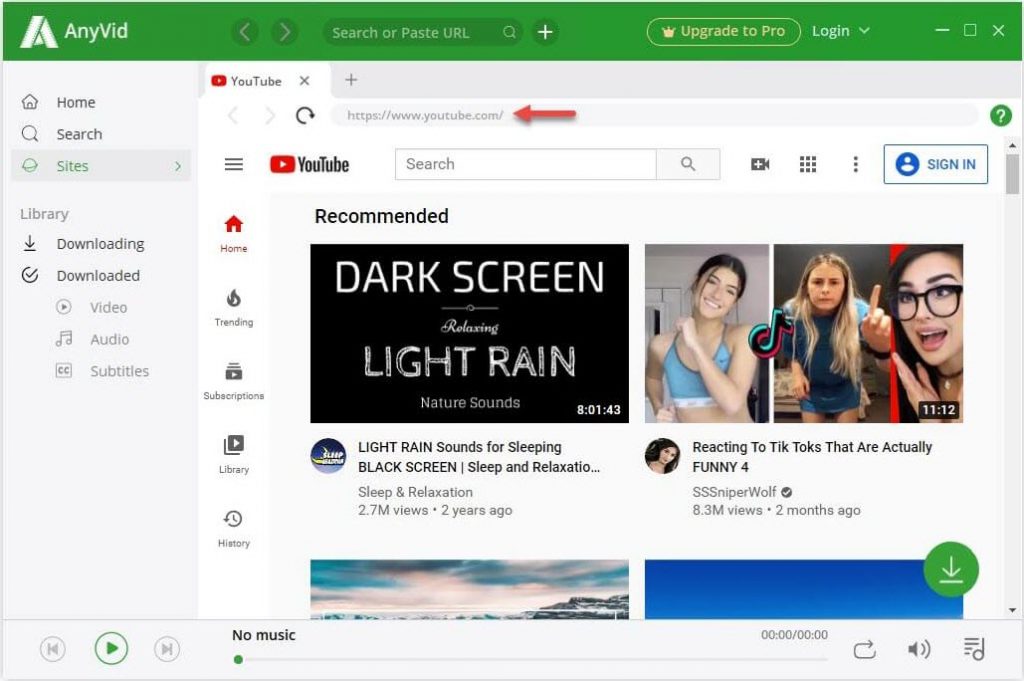Click the Sleep & Relaxation channel avatar

tap(328, 456)
